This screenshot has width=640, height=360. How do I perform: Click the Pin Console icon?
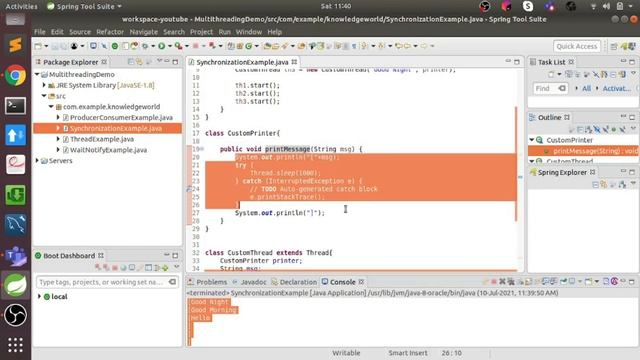pos(564,282)
